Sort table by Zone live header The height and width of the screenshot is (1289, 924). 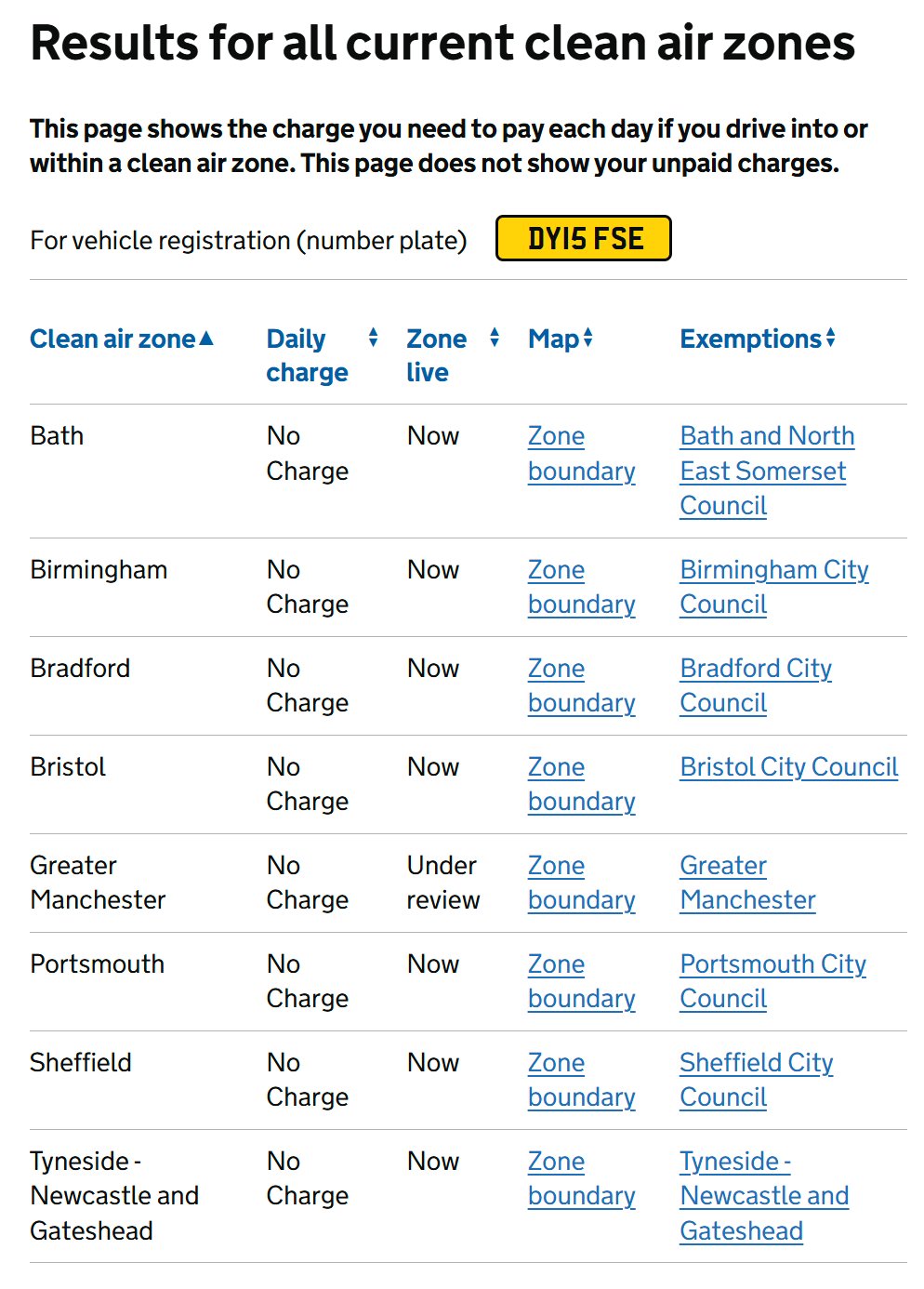coord(436,355)
